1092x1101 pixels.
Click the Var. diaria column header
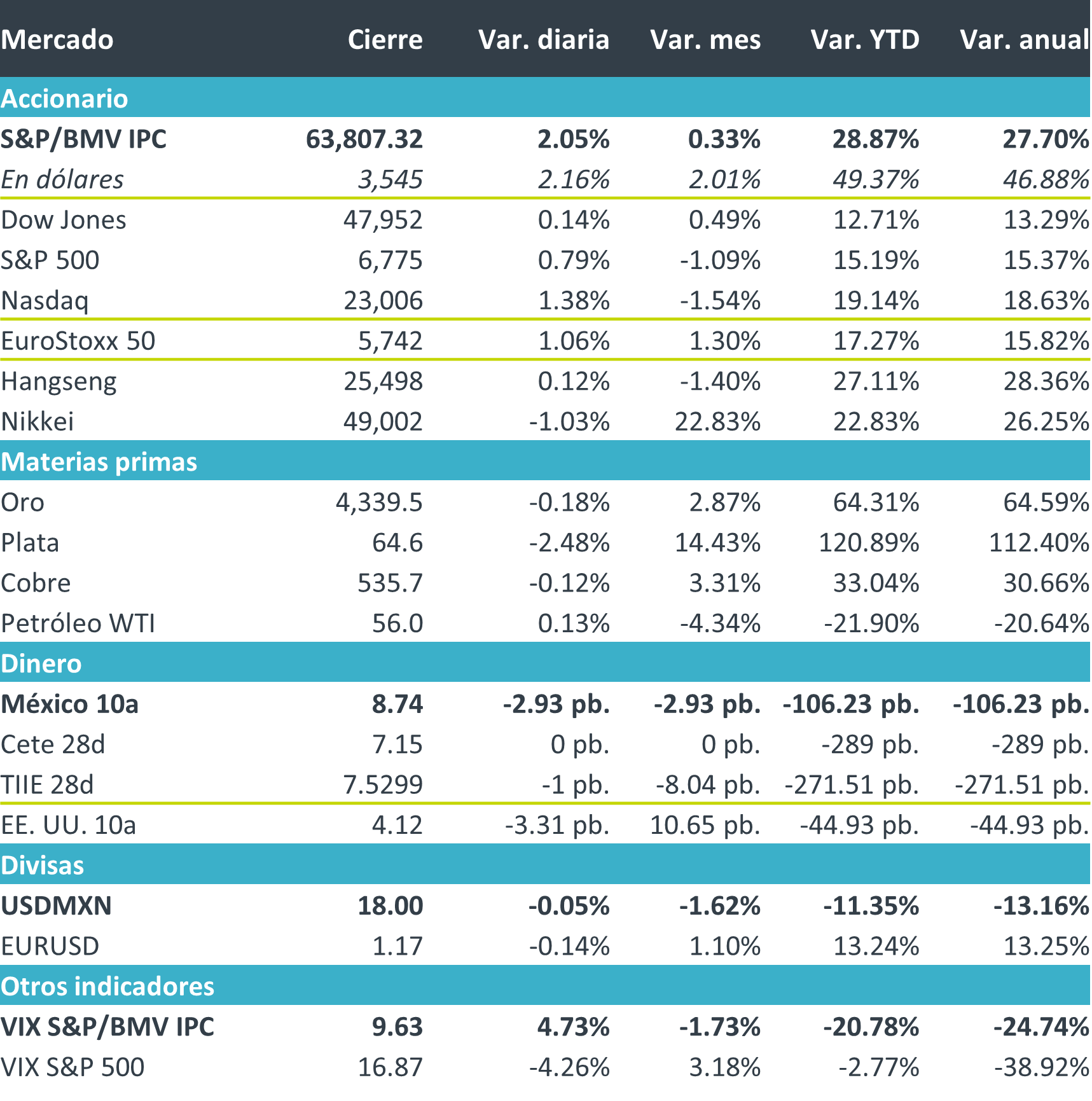544,39
